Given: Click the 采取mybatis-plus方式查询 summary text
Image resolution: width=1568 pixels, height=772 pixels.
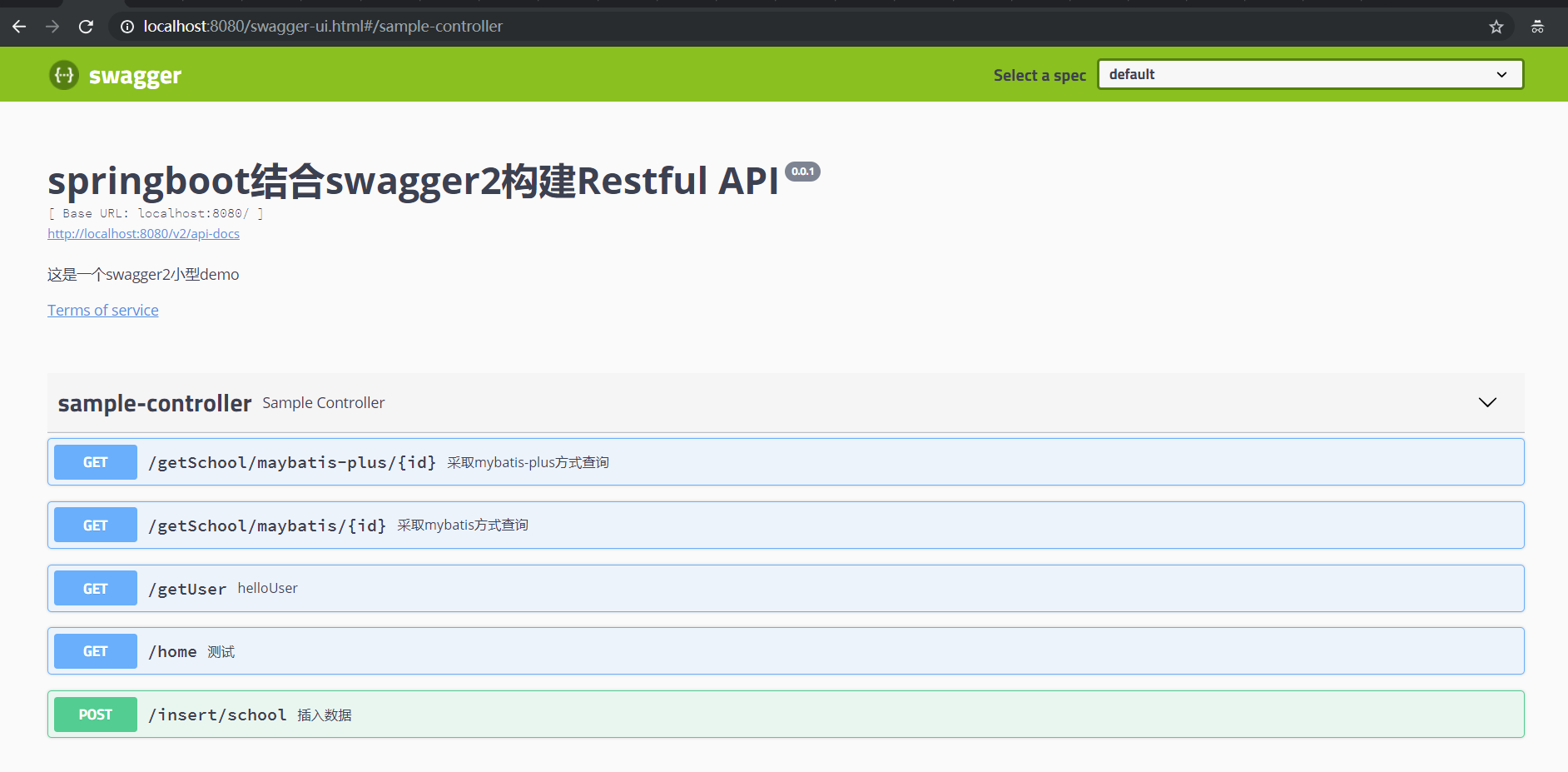Looking at the screenshot, I should point(528,462).
